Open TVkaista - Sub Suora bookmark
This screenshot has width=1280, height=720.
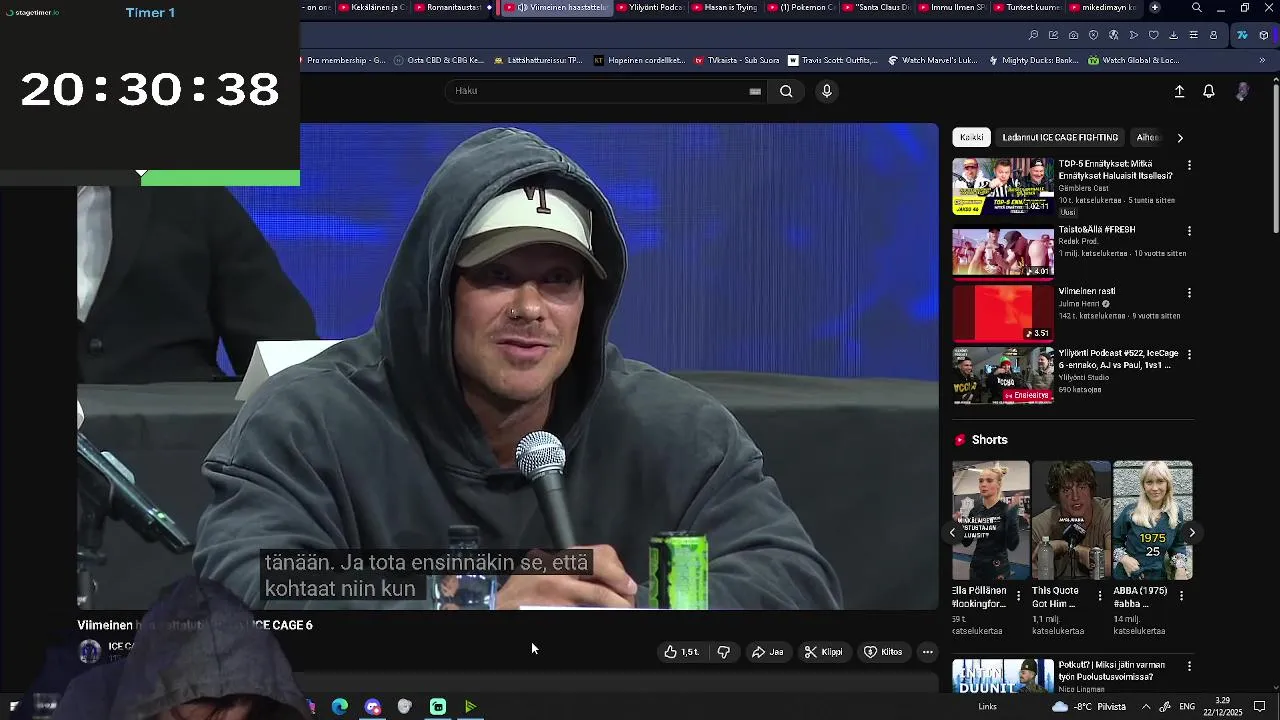tap(736, 60)
